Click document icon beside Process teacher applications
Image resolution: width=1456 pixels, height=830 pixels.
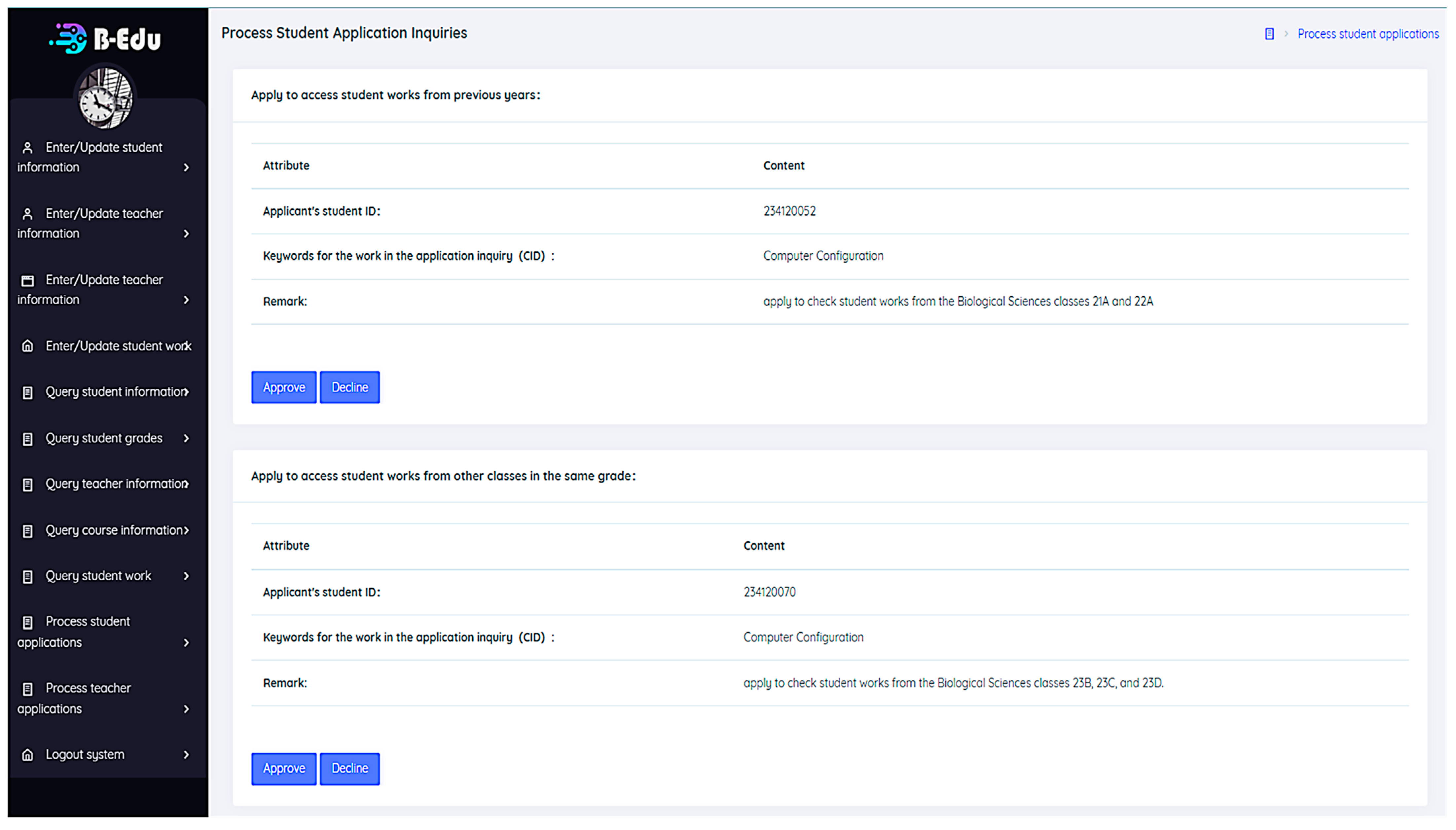(x=27, y=689)
